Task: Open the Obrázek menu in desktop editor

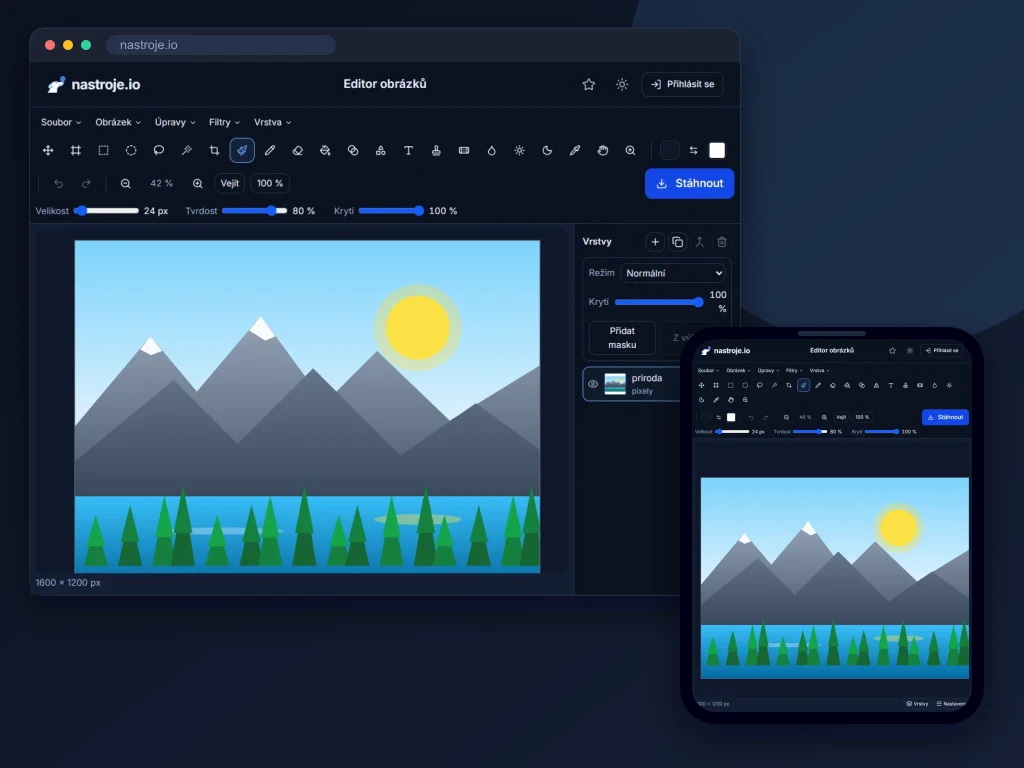Action: tap(118, 122)
